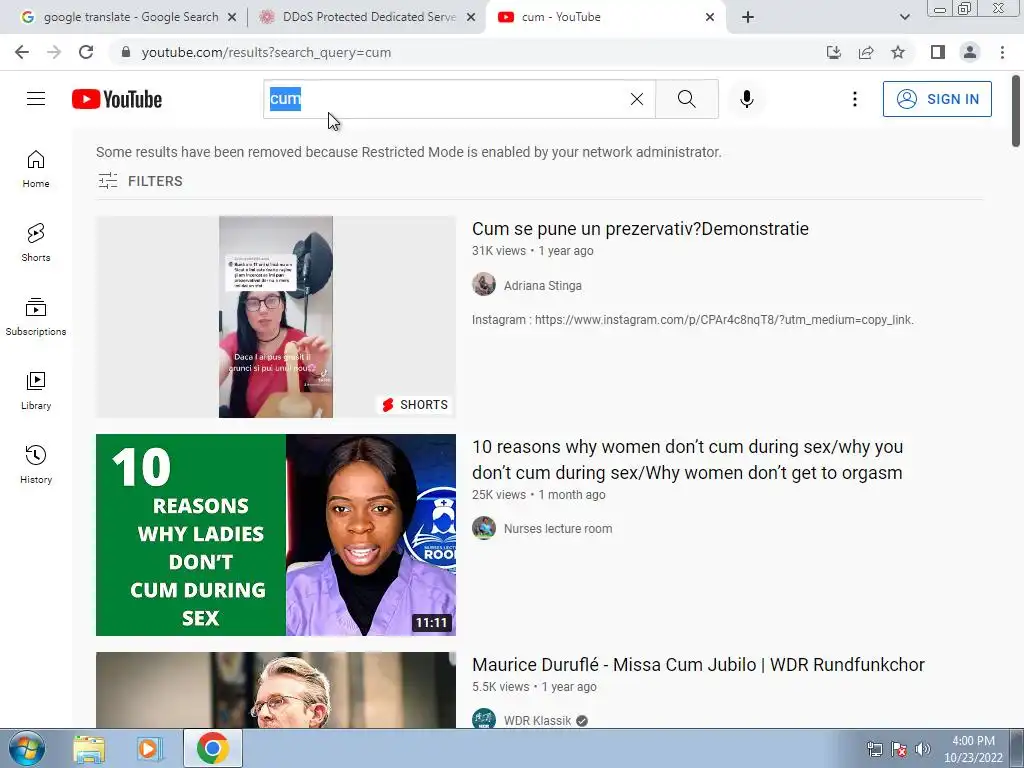
Task: Open the Windows Start menu
Action: tap(27, 748)
